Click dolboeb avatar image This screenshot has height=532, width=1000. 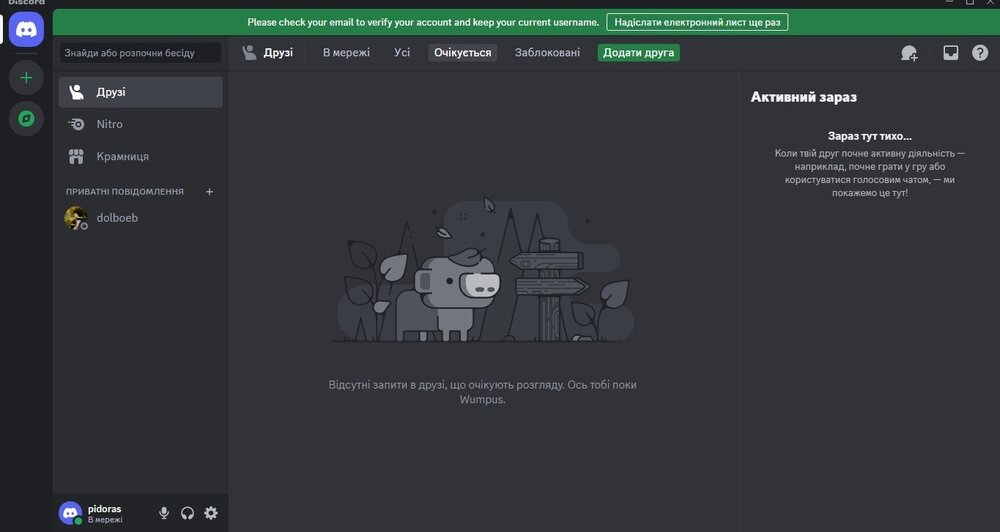pos(76,218)
